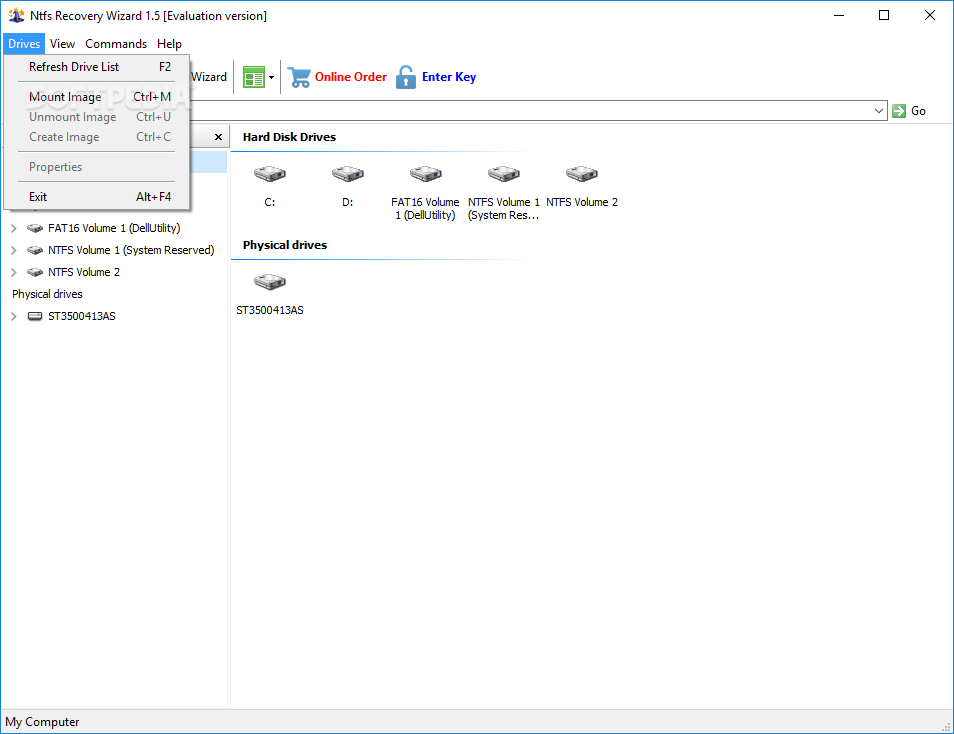Click FAT16 Volume 1 tree drive icon
This screenshot has height=734, width=954.
[35, 228]
